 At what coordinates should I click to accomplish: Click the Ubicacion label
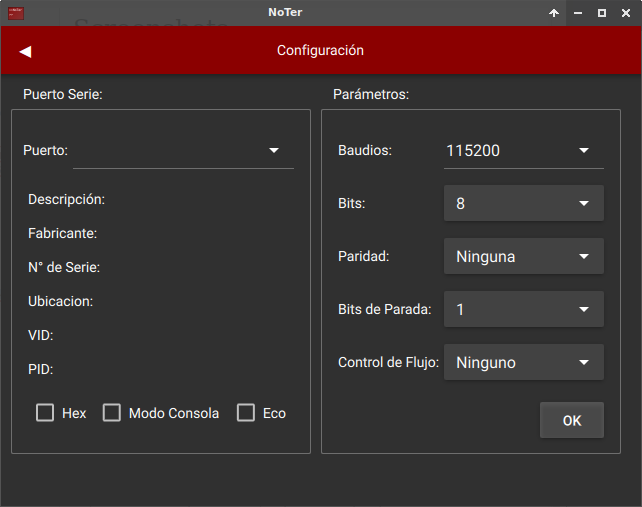pos(61,301)
